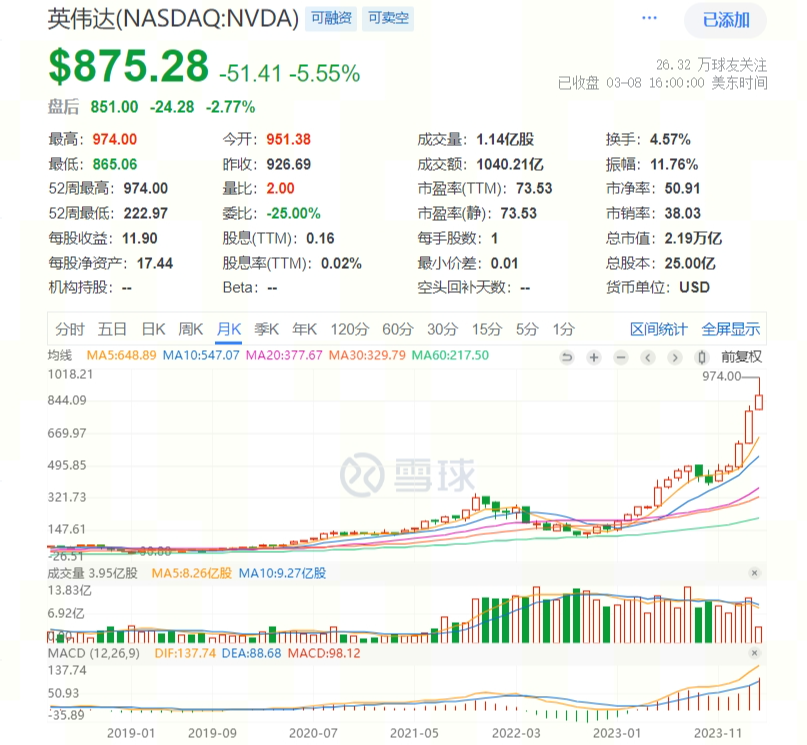Click the 974.00 high marker on chart
Image resolution: width=807 pixels, height=745 pixels.
722,377
